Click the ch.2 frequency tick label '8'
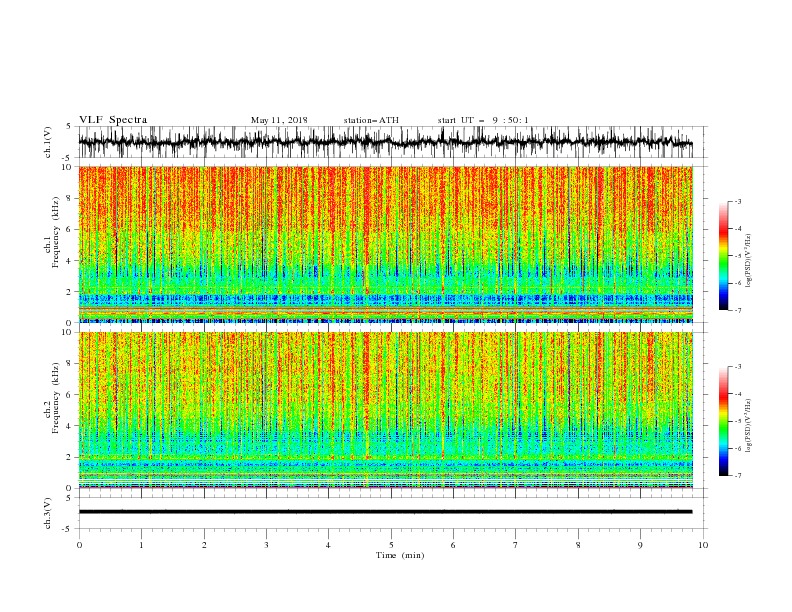This screenshot has height=612, width=792. [x=70, y=364]
